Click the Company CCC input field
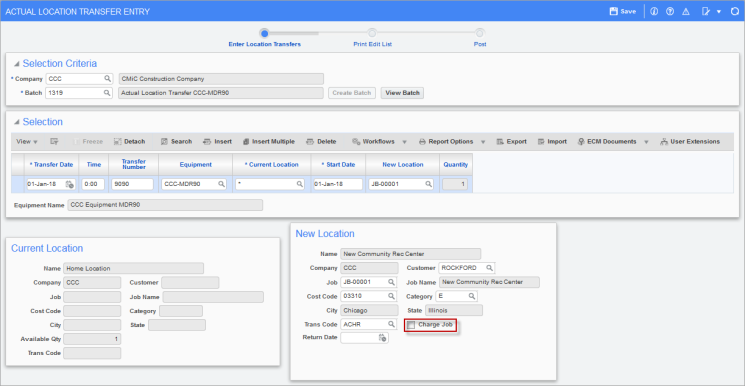745x386 pixels. pos(79,78)
